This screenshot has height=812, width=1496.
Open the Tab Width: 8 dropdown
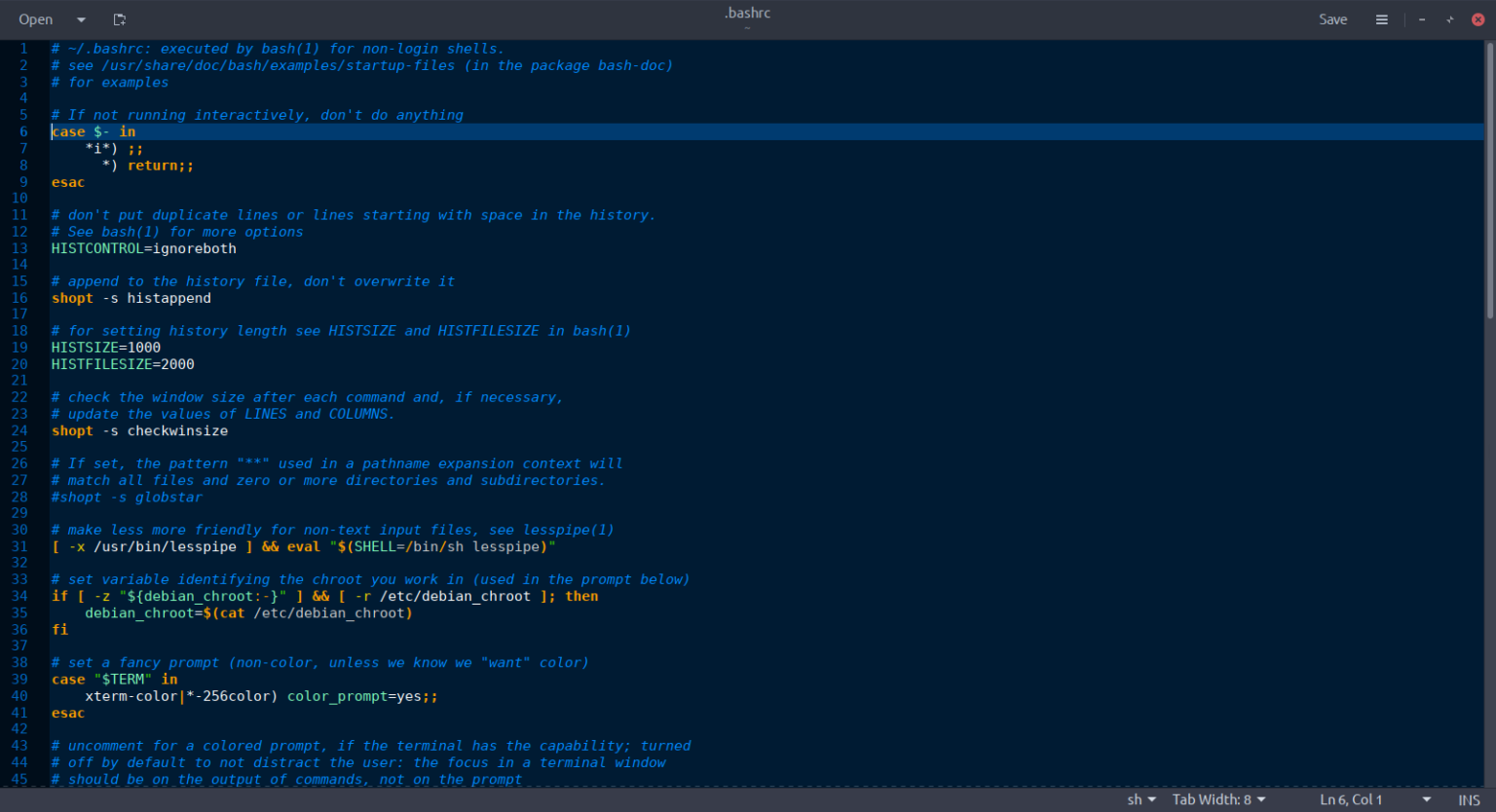tap(1218, 799)
